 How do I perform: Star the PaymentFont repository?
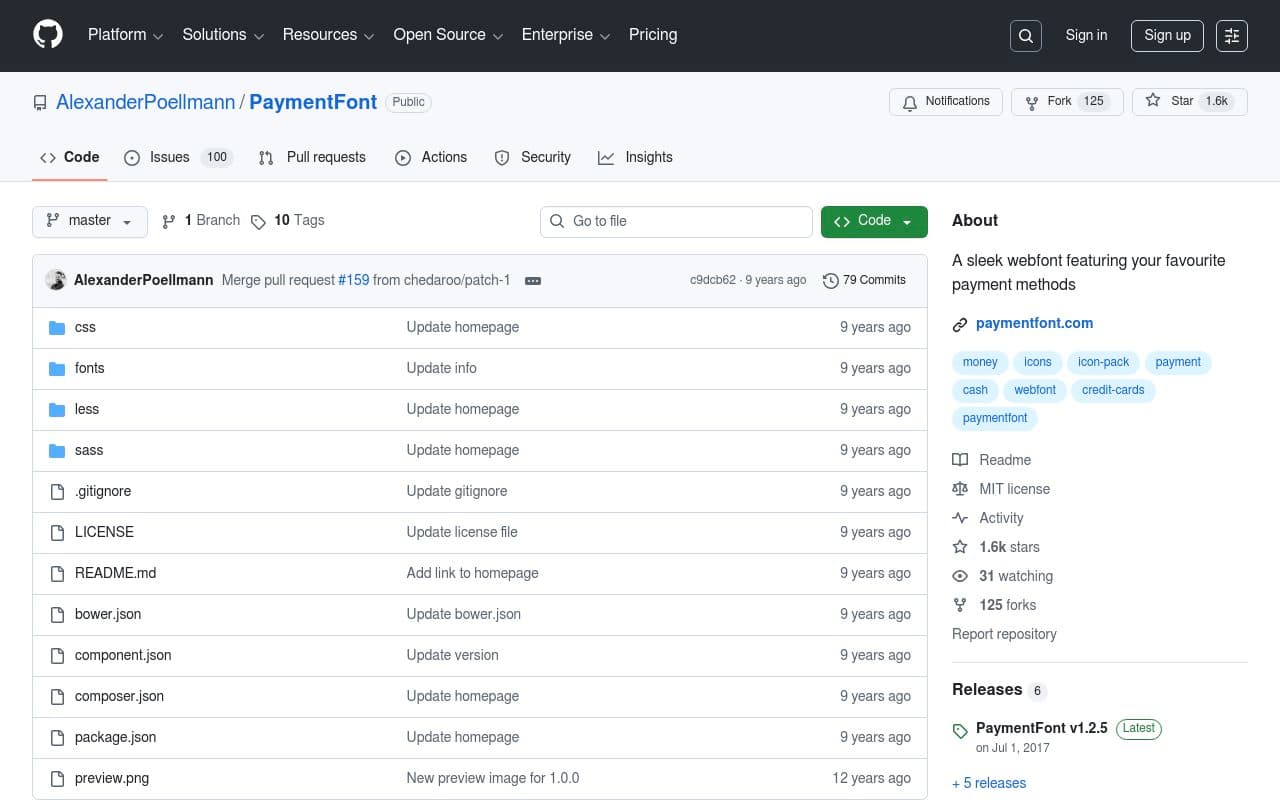[x=1189, y=101]
